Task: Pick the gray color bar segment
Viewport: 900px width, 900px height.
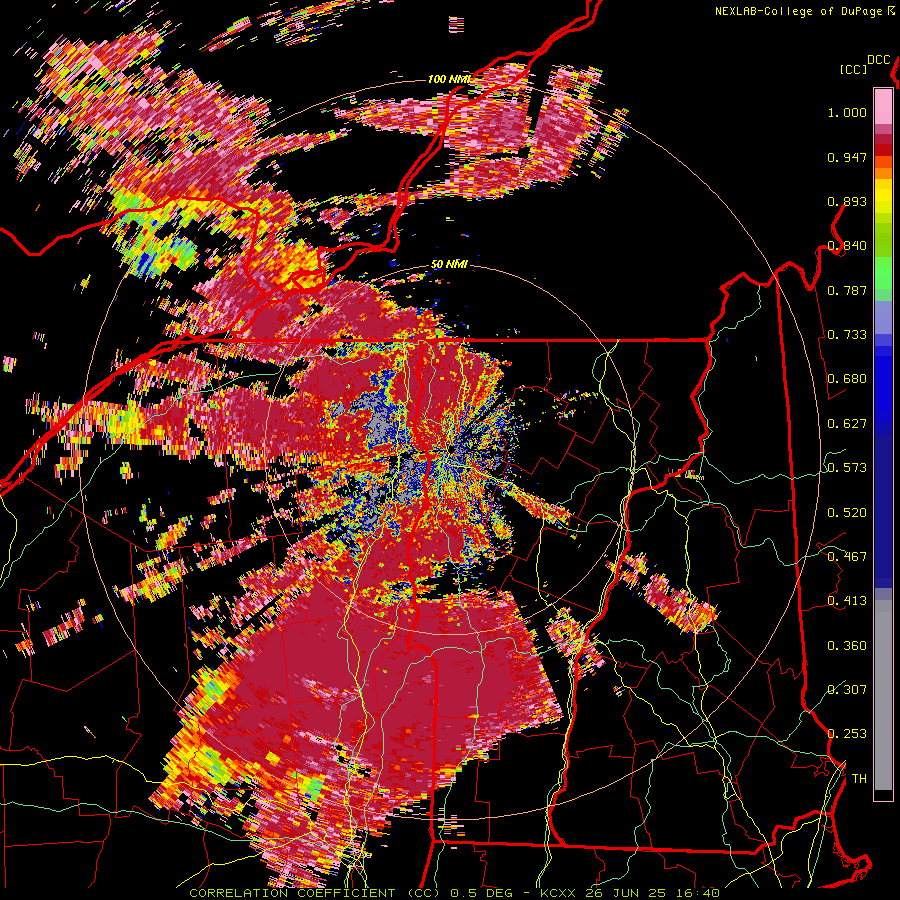Action: pyautogui.click(x=883, y=695)
